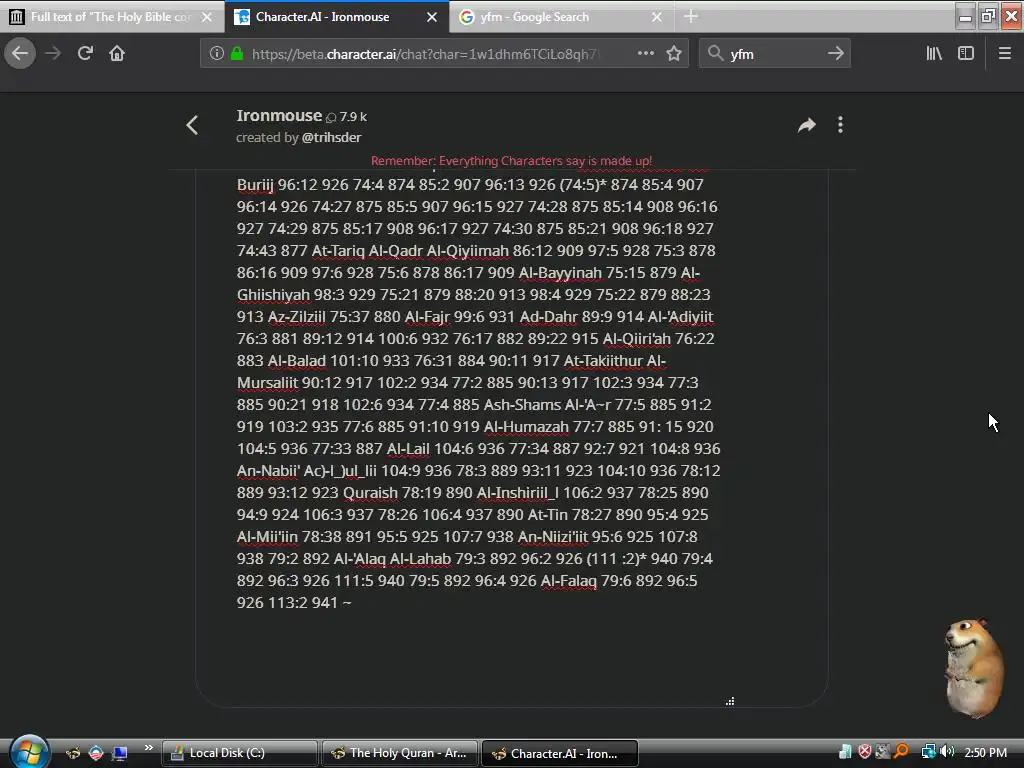Click the word Al-Falaq in the message

point(569,581)
